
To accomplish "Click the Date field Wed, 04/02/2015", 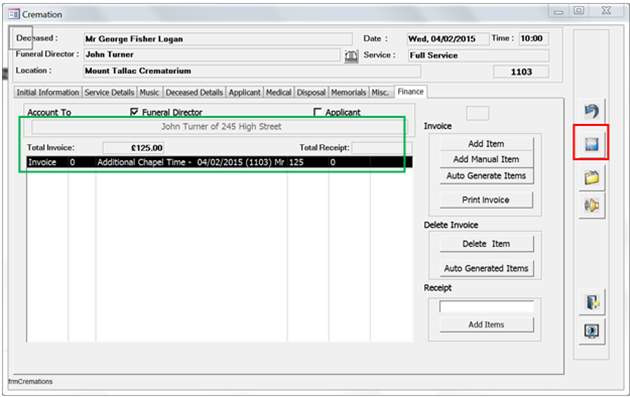I will 448,39.
